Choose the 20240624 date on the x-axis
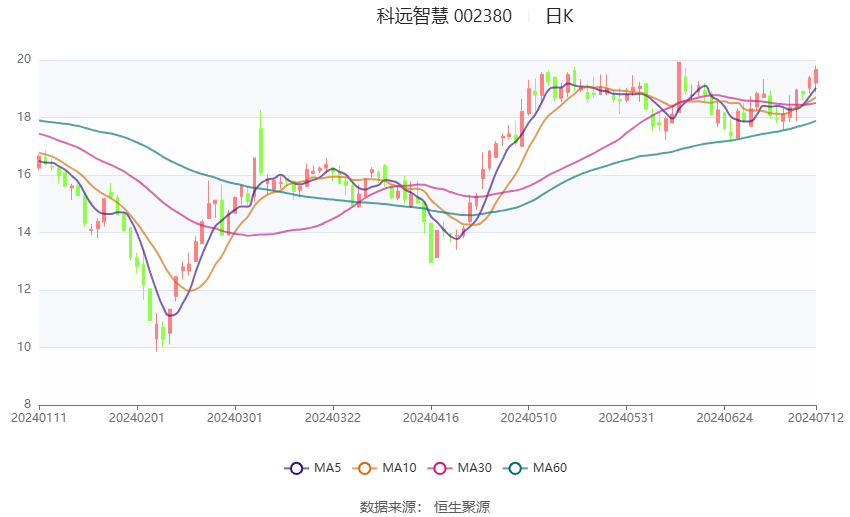Screen dimensions: 850x517 coord(724,416)
